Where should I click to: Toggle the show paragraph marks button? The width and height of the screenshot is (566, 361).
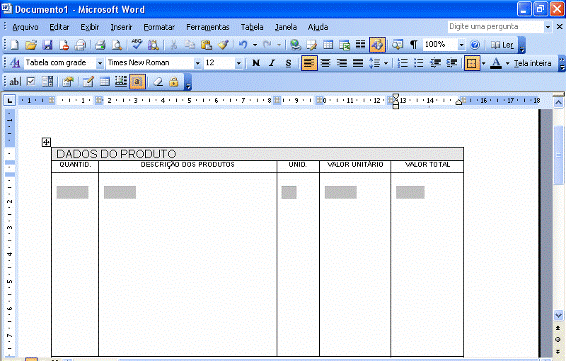[413, 45]
